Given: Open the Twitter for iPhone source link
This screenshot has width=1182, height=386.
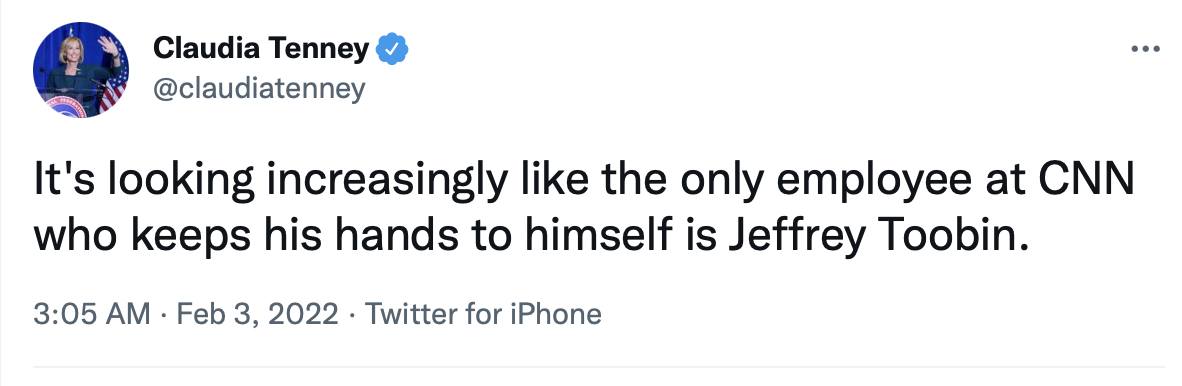Looking at the screenshot, I should [x=483, y=314].
